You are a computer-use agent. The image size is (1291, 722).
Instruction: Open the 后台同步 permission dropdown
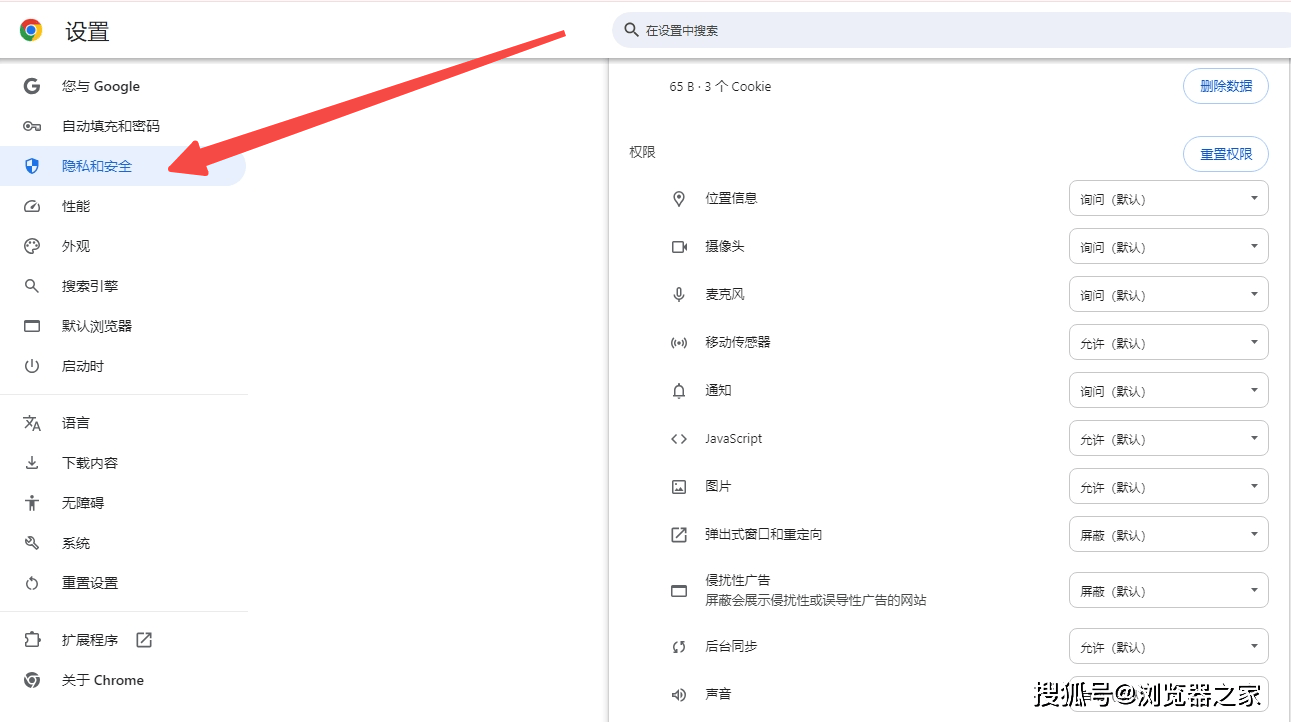tap(1169, 646)
